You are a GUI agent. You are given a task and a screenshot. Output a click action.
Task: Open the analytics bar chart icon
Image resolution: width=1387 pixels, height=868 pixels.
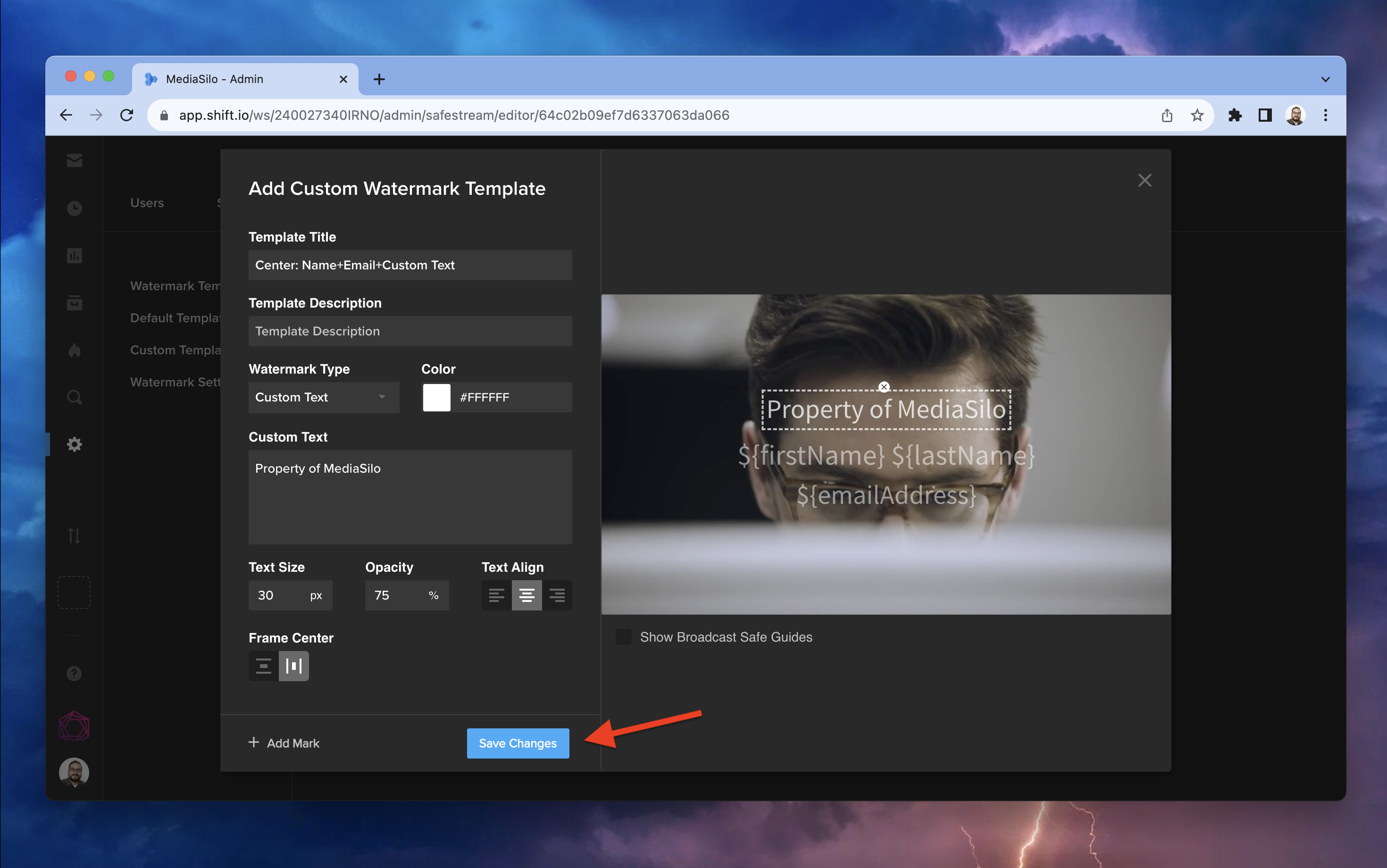tap(74, 256)
